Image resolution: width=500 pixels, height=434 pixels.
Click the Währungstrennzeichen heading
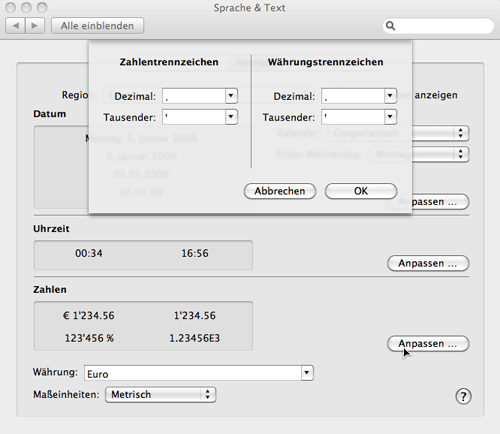(326, 62)
